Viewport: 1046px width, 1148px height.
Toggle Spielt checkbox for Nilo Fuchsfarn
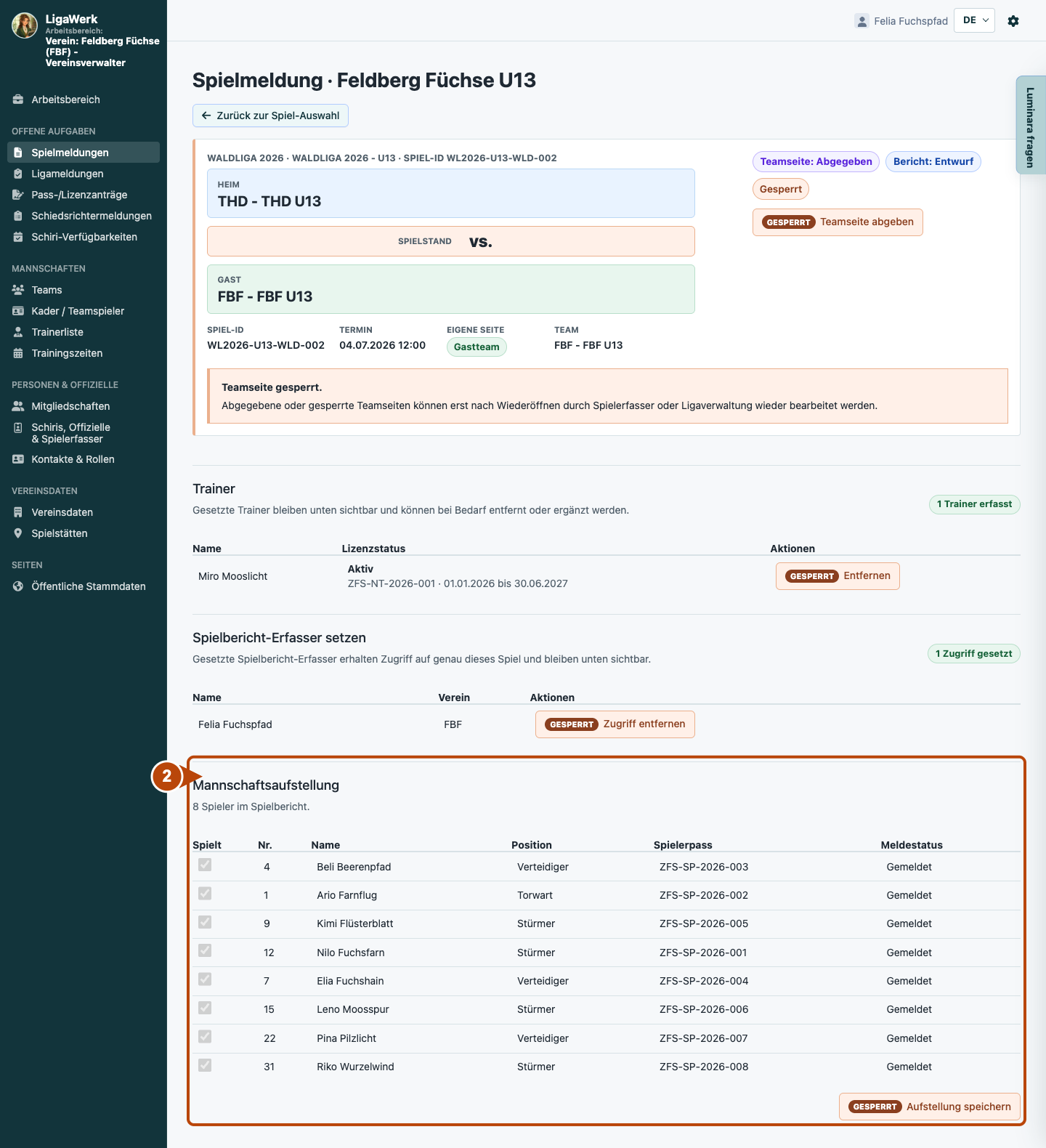click(205, 950)
